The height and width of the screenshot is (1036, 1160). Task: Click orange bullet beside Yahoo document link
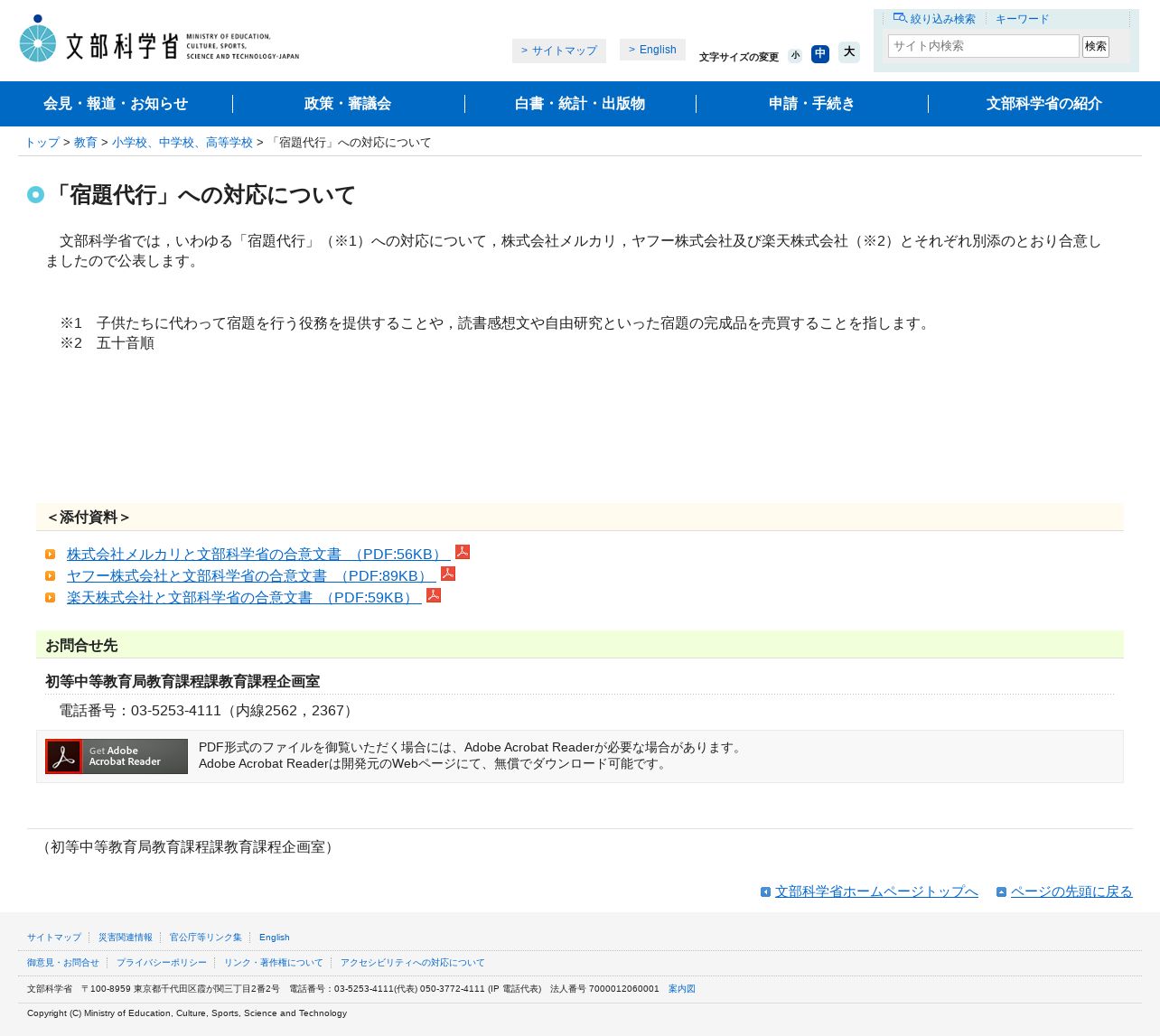[51, 576]
